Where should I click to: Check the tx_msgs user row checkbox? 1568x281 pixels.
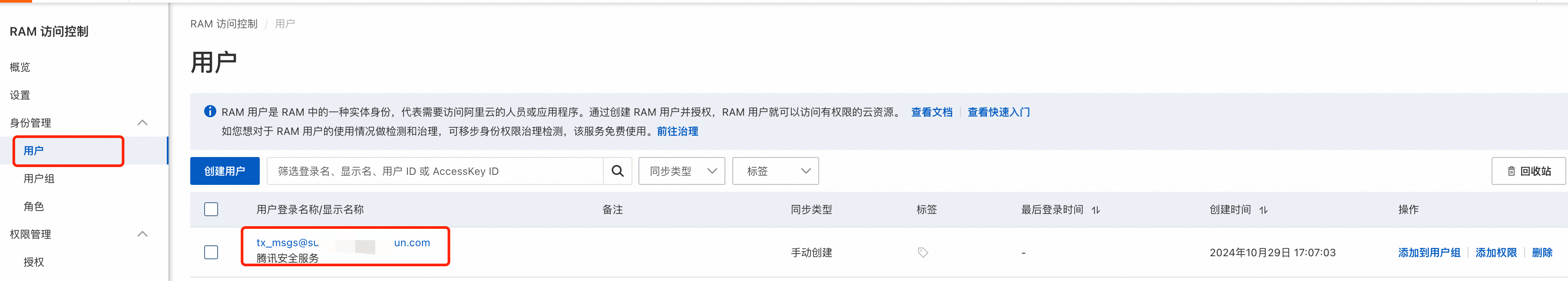(x=211, y=252)
